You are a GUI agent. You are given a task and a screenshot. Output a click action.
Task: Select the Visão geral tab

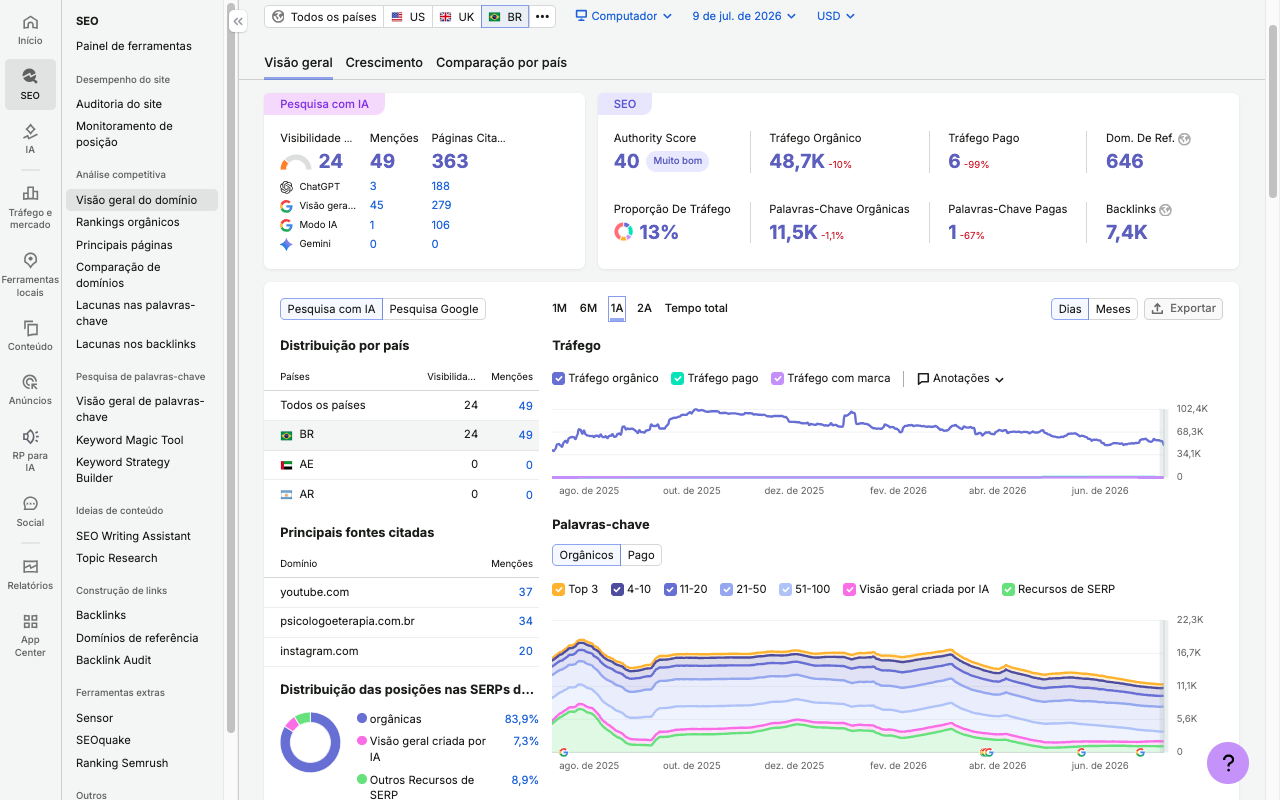(x=298, y=62)
